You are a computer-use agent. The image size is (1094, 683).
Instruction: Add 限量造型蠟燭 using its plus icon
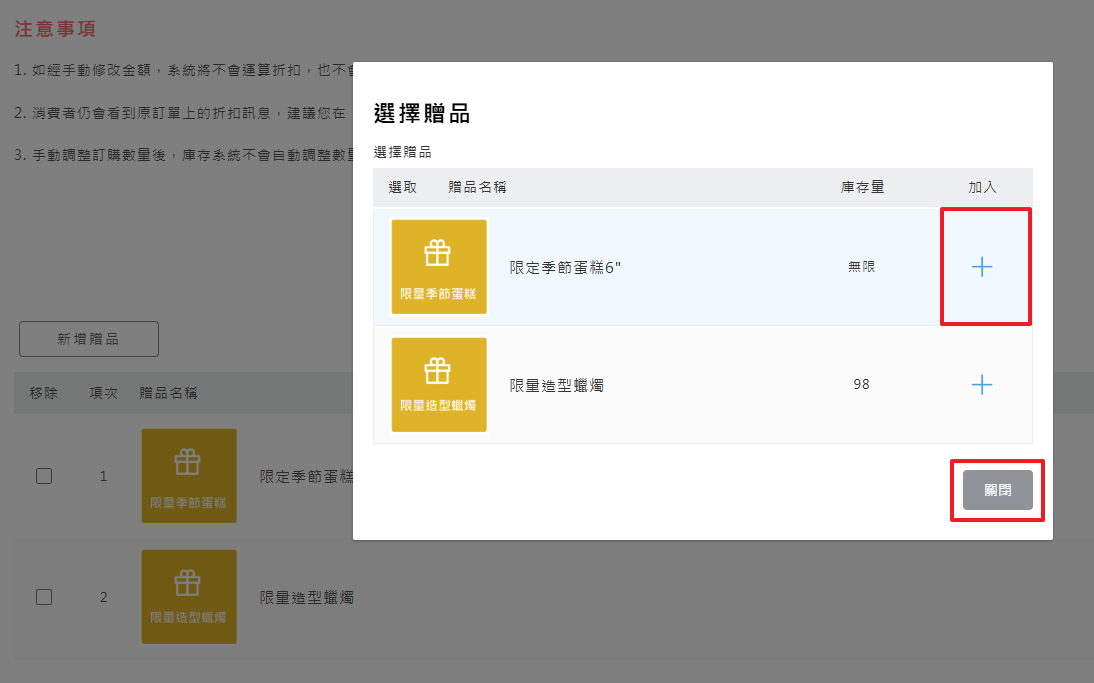[982, 385]
